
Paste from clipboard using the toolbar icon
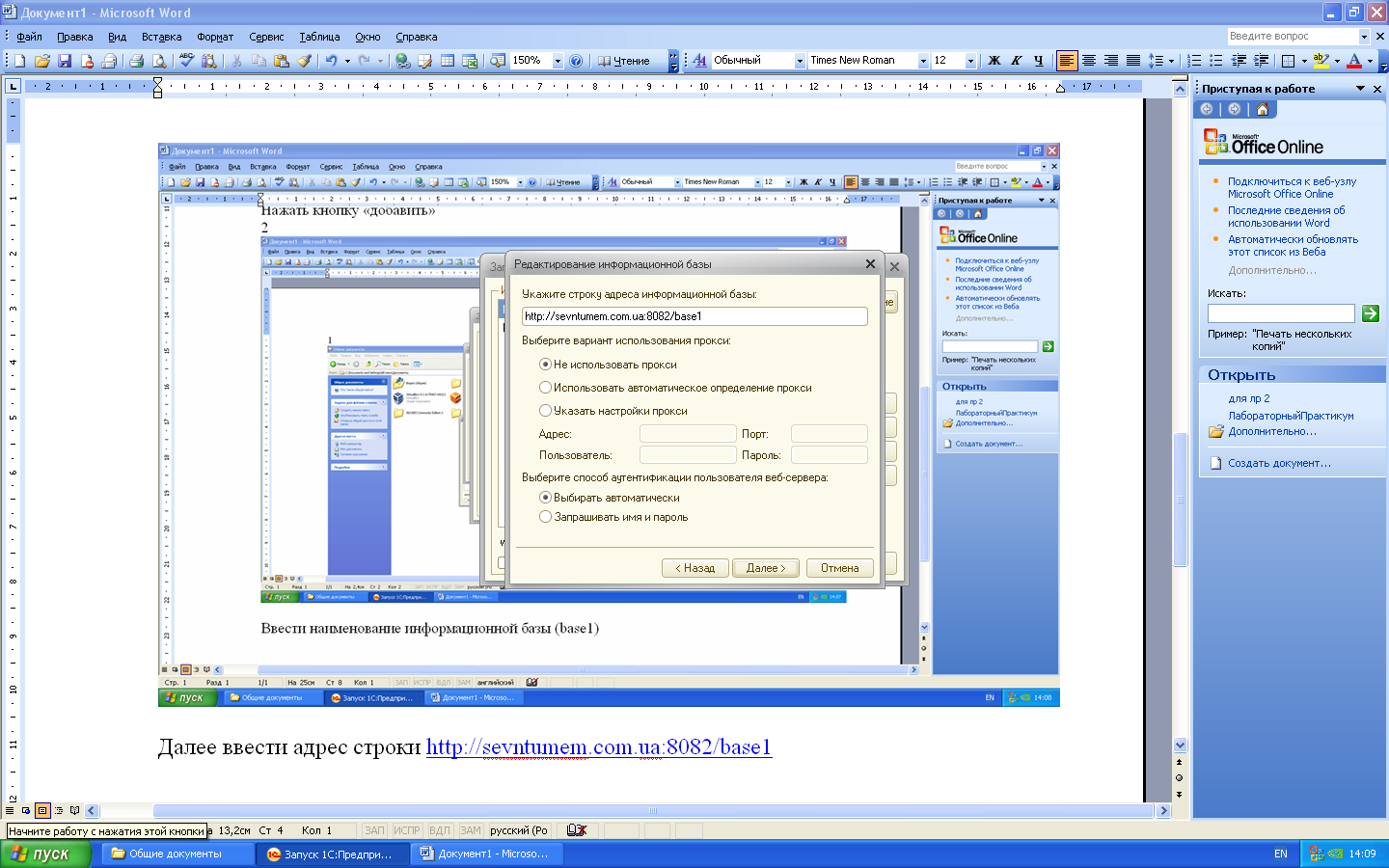pos(281,61)
